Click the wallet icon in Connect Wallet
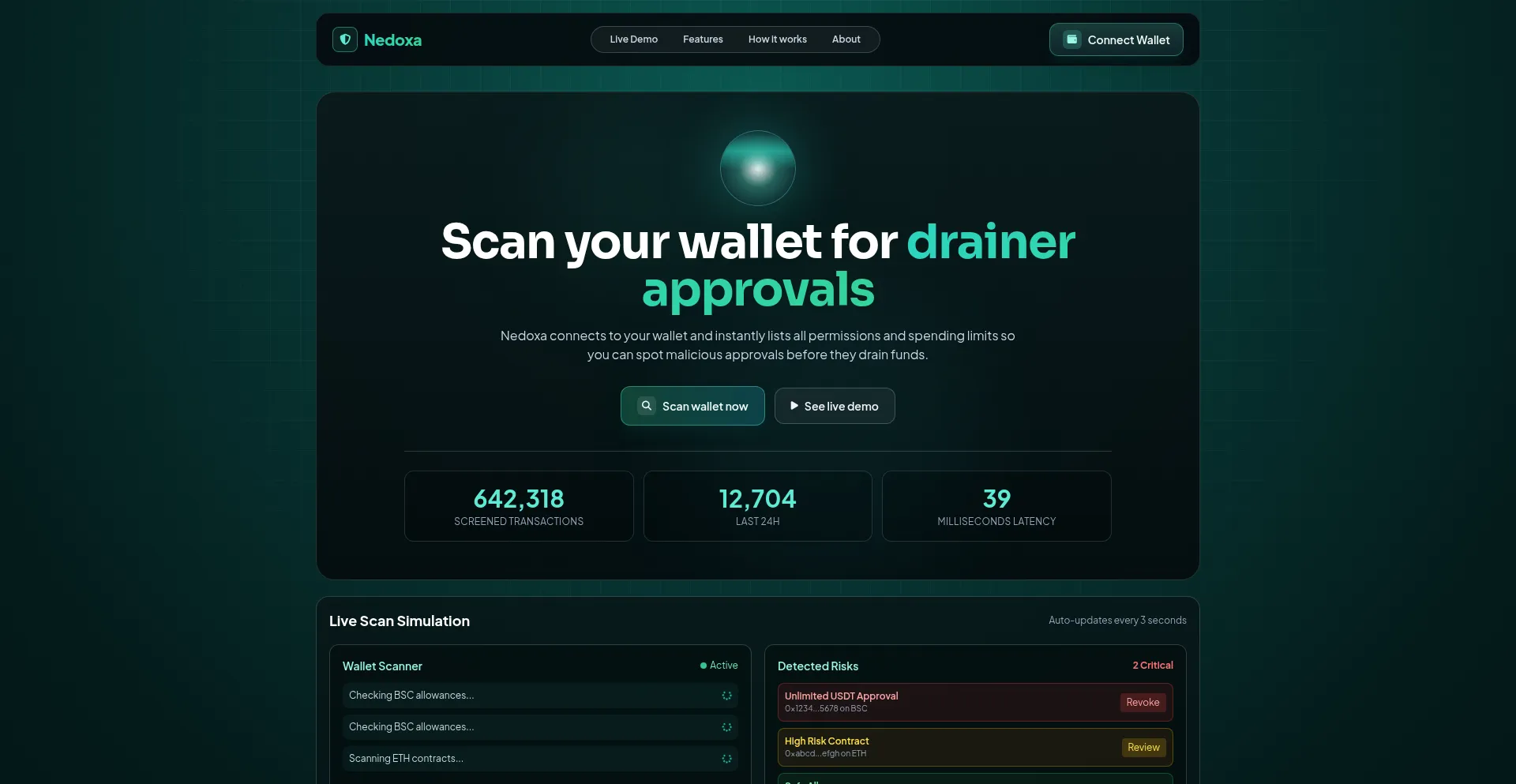 pyautogui.click(x=1071, y=39)
